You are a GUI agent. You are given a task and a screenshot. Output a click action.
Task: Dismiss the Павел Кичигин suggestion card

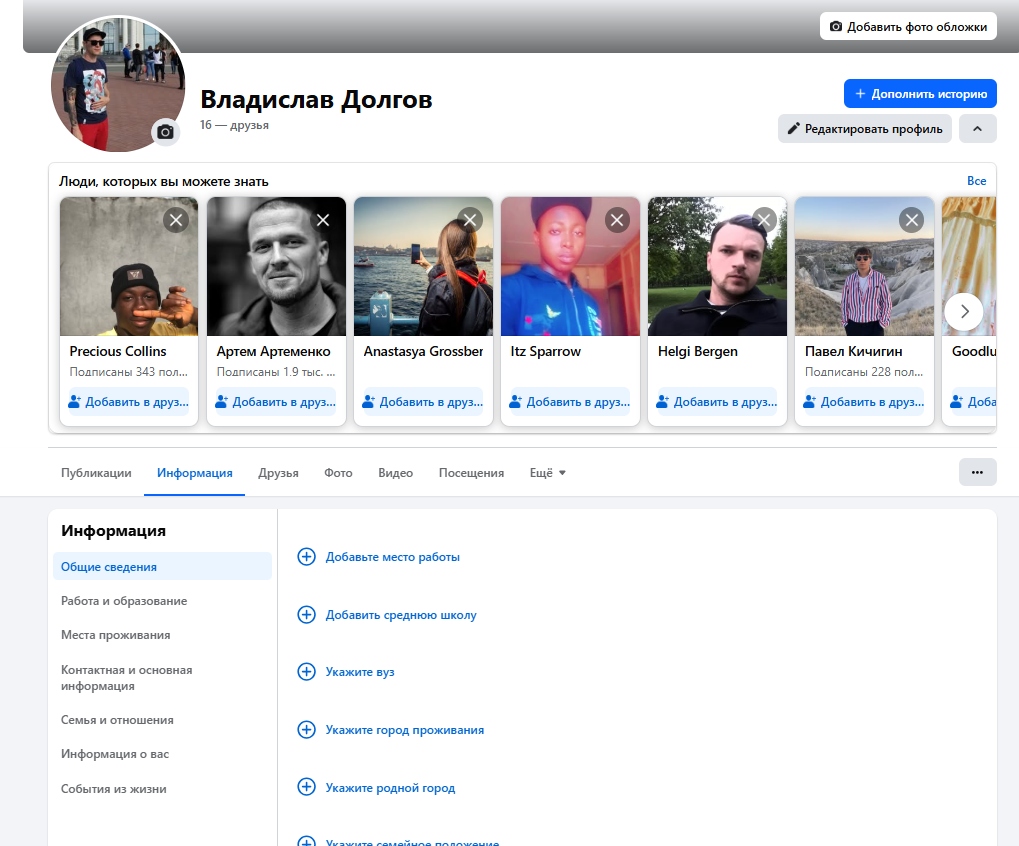912,220
